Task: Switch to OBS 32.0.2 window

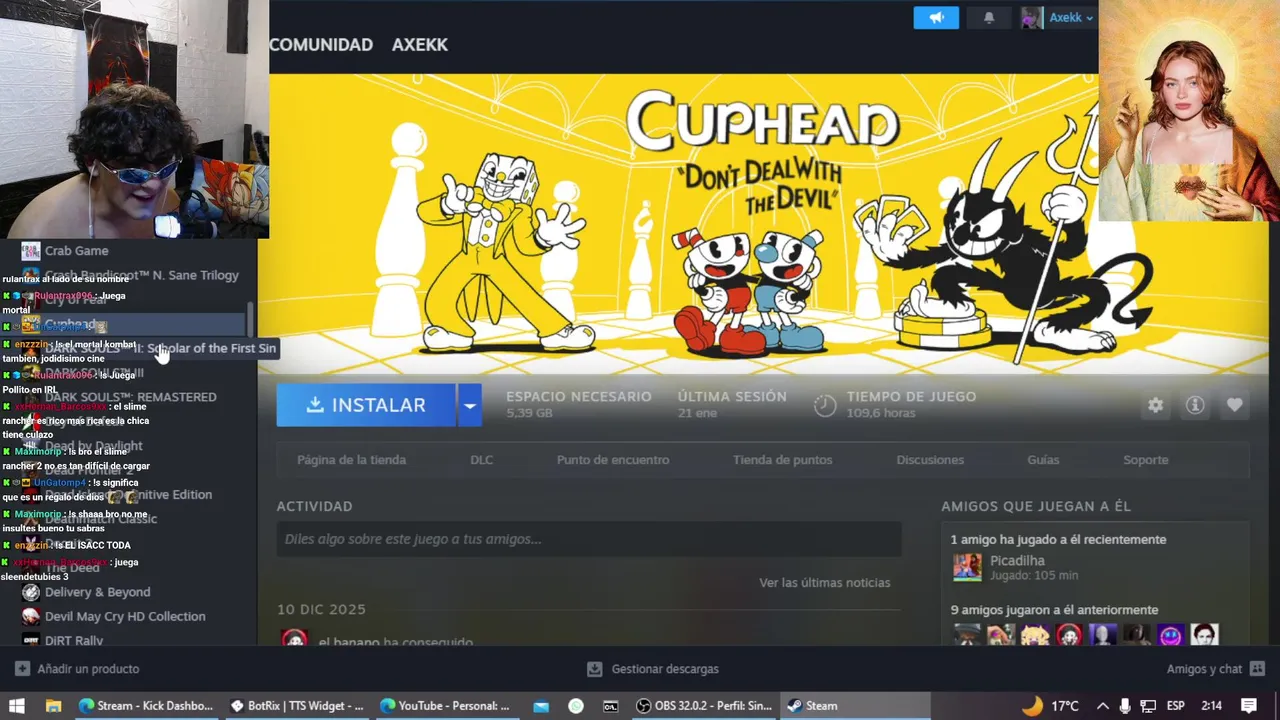Action: click(x=705, y=706)
